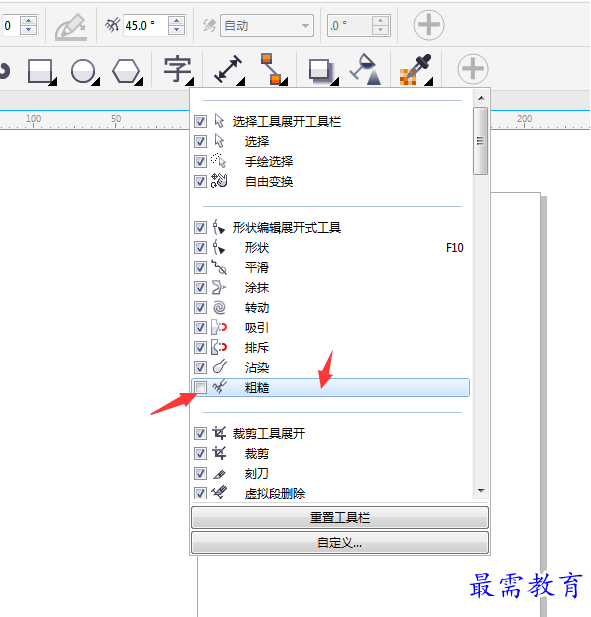Select the Transparency tool
The height and width of the screenshot is (617, 591).
tap(365, 69)
